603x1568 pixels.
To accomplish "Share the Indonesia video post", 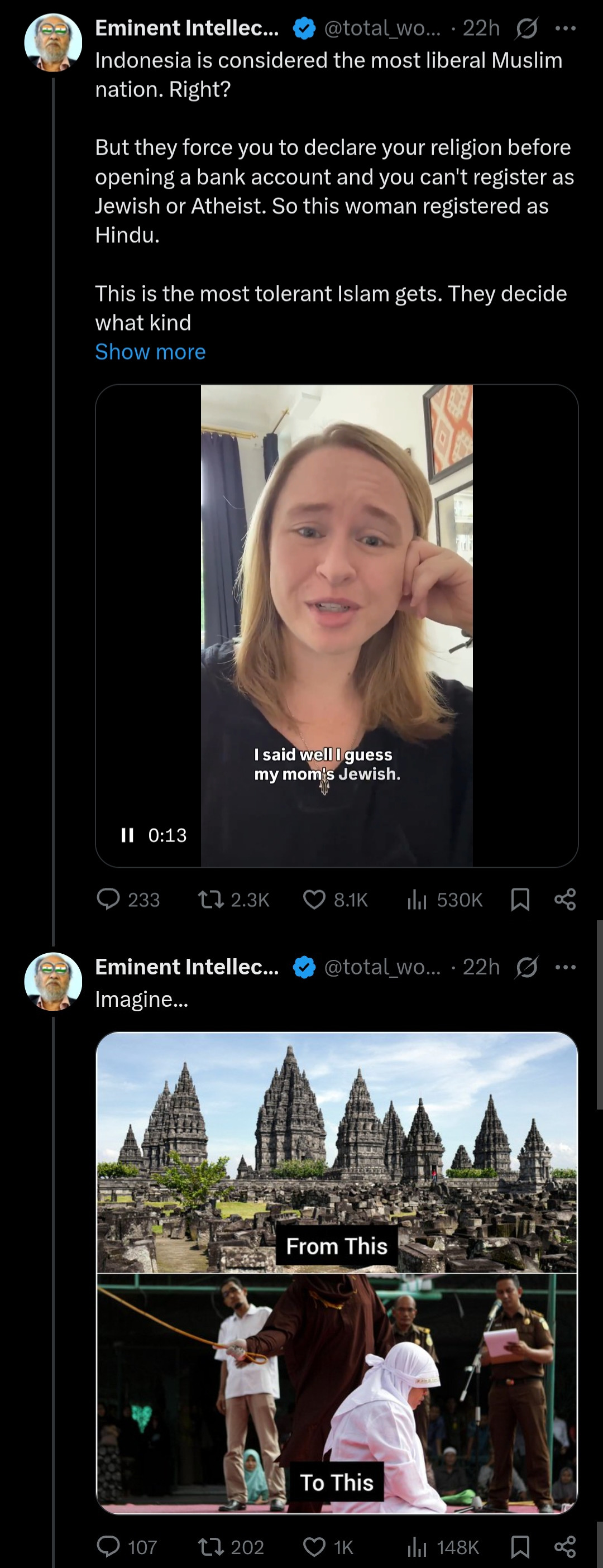I will pos(565,899).
